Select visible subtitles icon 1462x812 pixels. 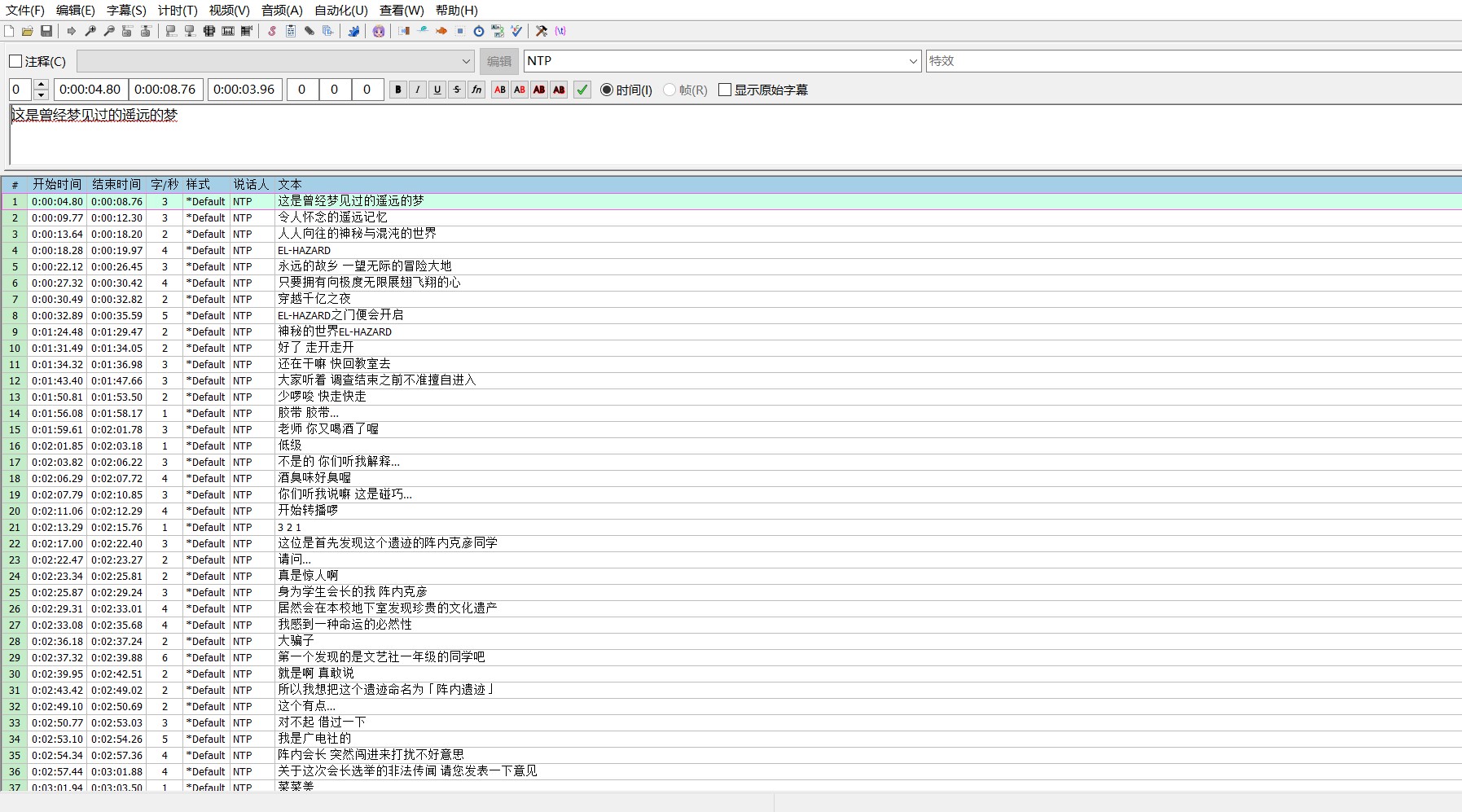tap(209, 31)
